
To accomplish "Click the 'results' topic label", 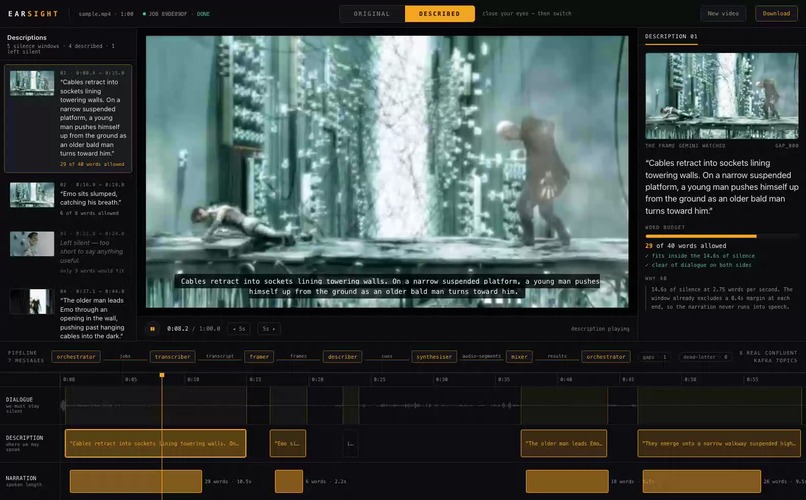I will 557,356.
